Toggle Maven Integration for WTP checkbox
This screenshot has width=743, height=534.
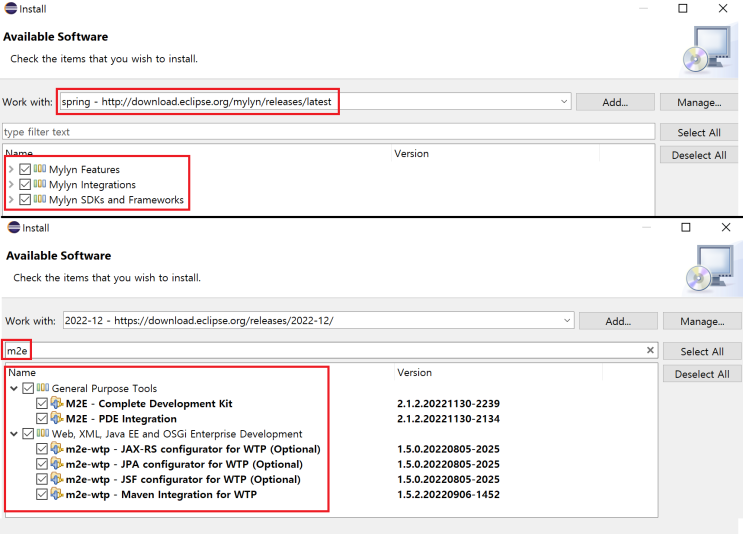[x=42, y=494]
